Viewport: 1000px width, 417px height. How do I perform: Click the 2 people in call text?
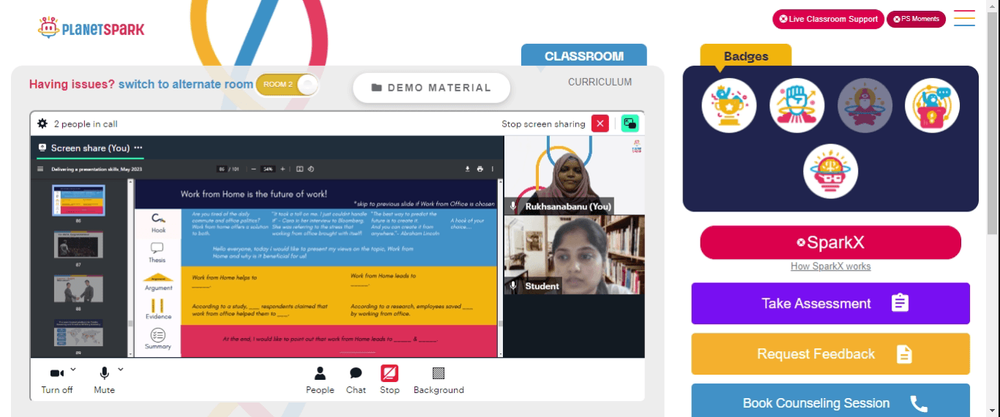click(x=85, y=124)
